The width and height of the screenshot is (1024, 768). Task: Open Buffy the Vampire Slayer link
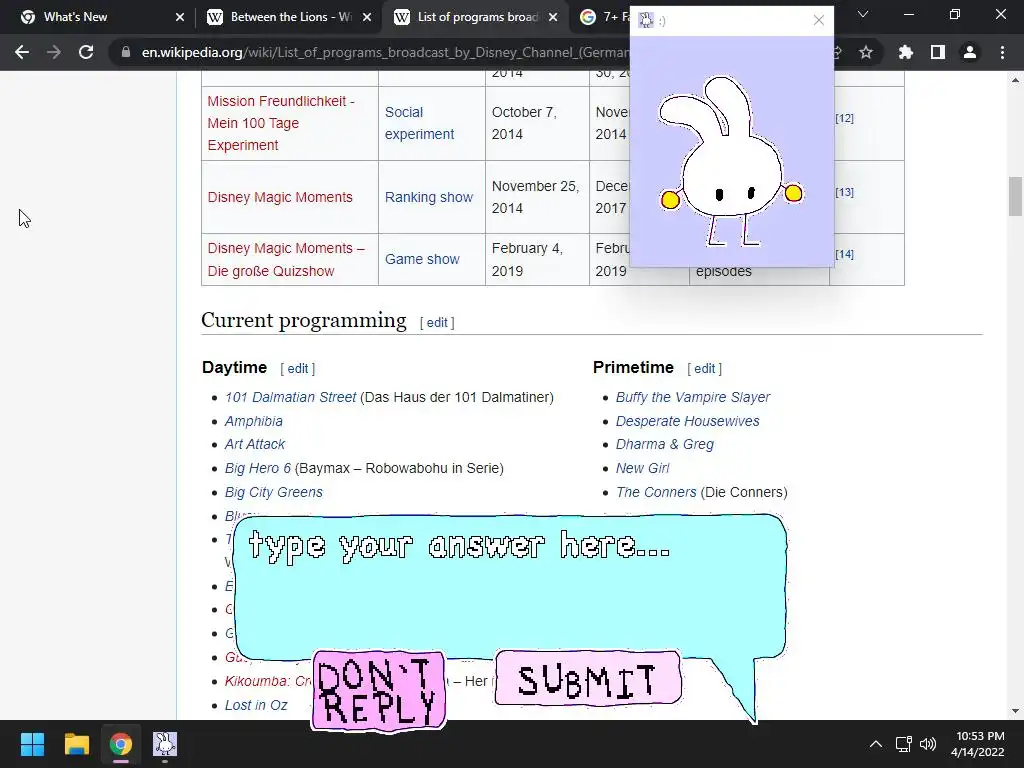pos(693,397)
